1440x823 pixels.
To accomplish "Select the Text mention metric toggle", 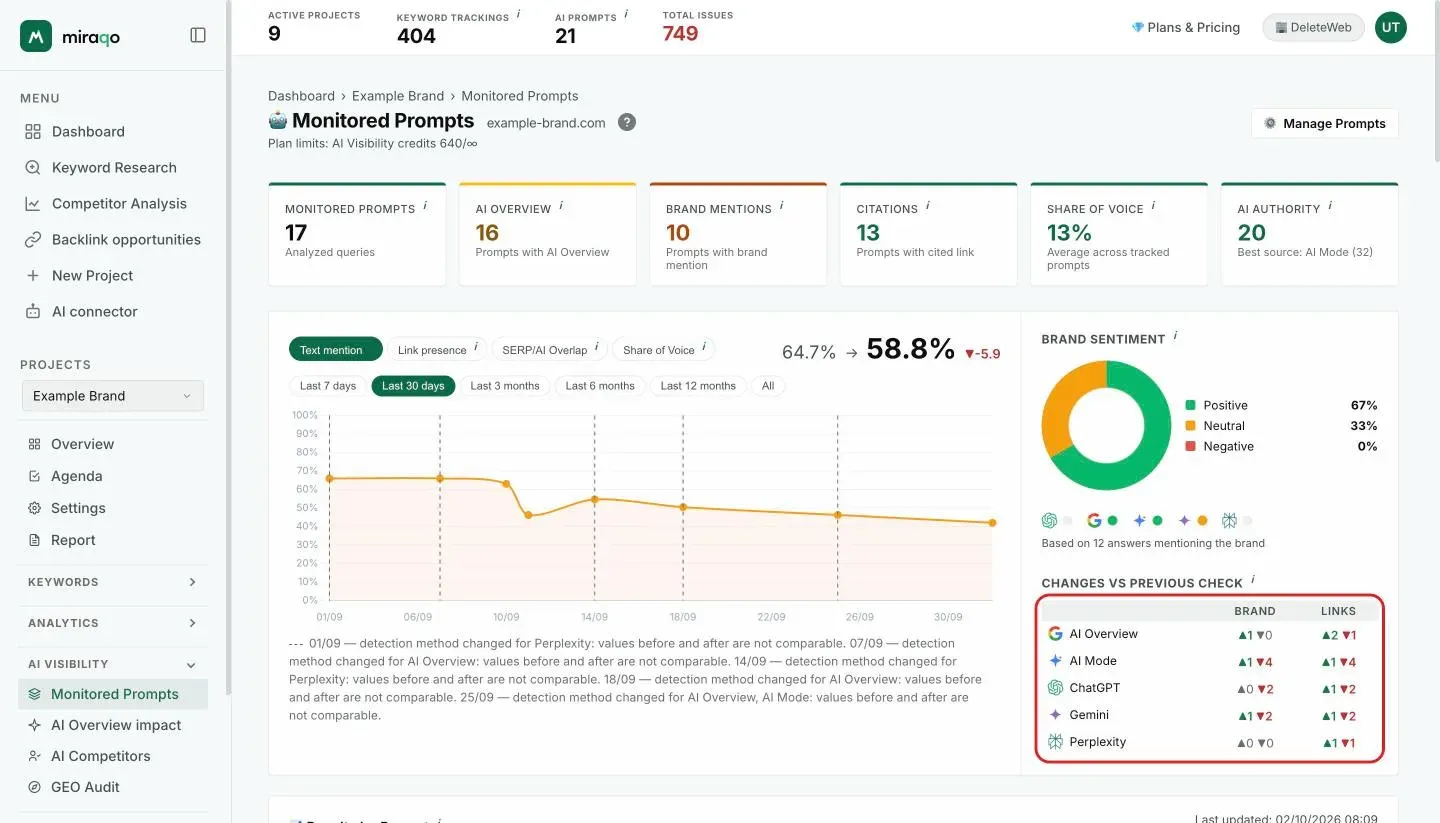I will tap(336, 349).
